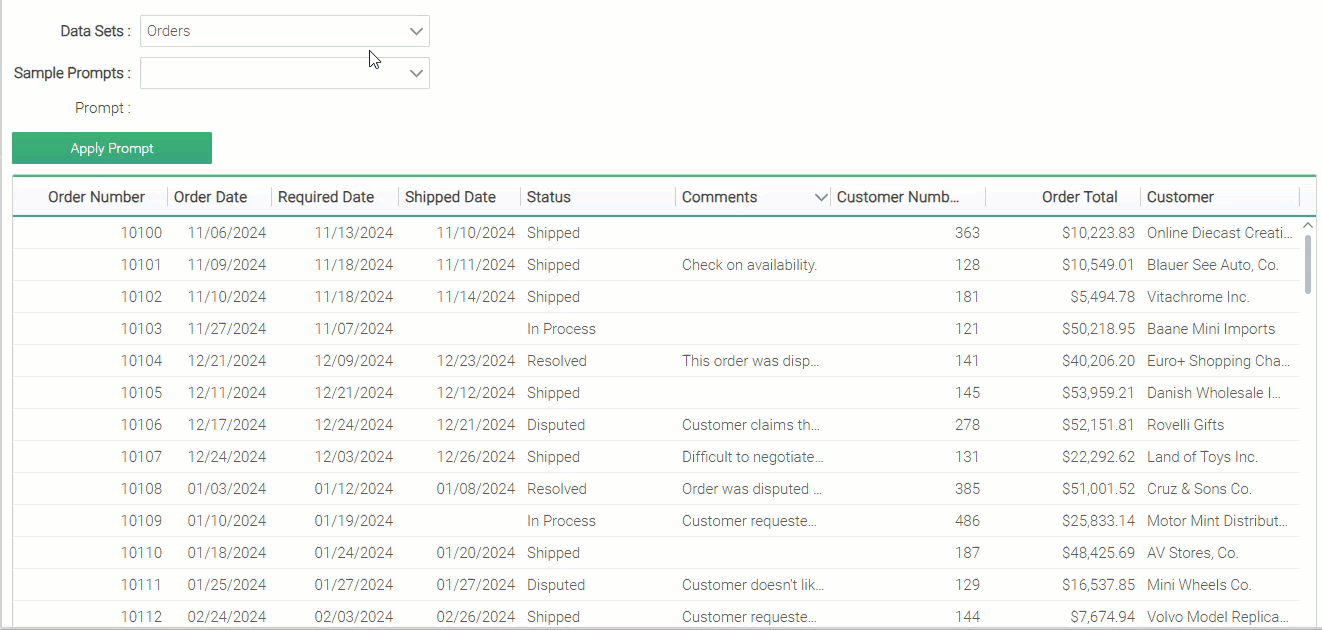Image resolution: width=1322 pixels, height=630 pixels.
Task: Select the Baane Mini Imports customer cell
Action: [1210, 329]
